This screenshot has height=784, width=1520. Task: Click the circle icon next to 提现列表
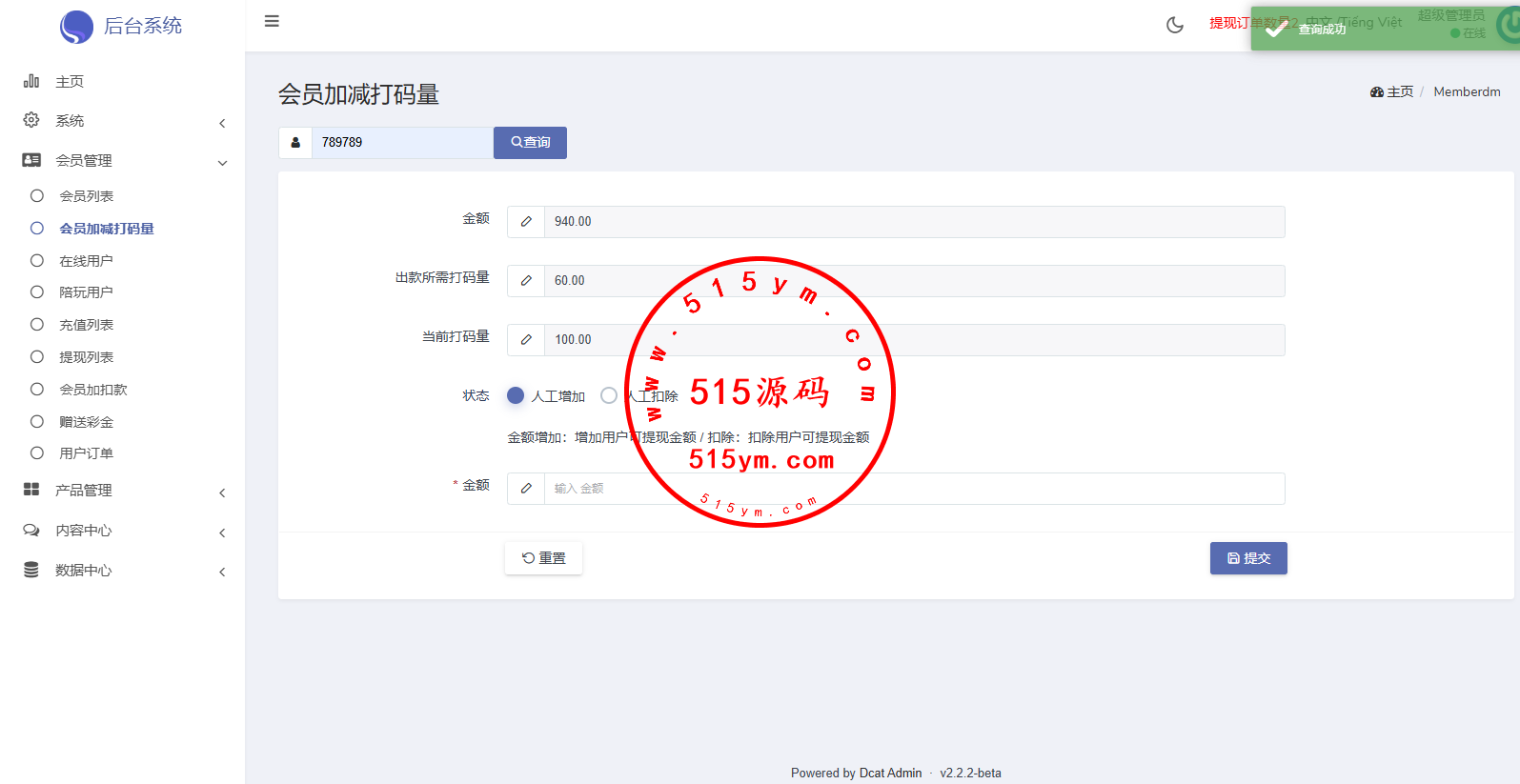37,356
